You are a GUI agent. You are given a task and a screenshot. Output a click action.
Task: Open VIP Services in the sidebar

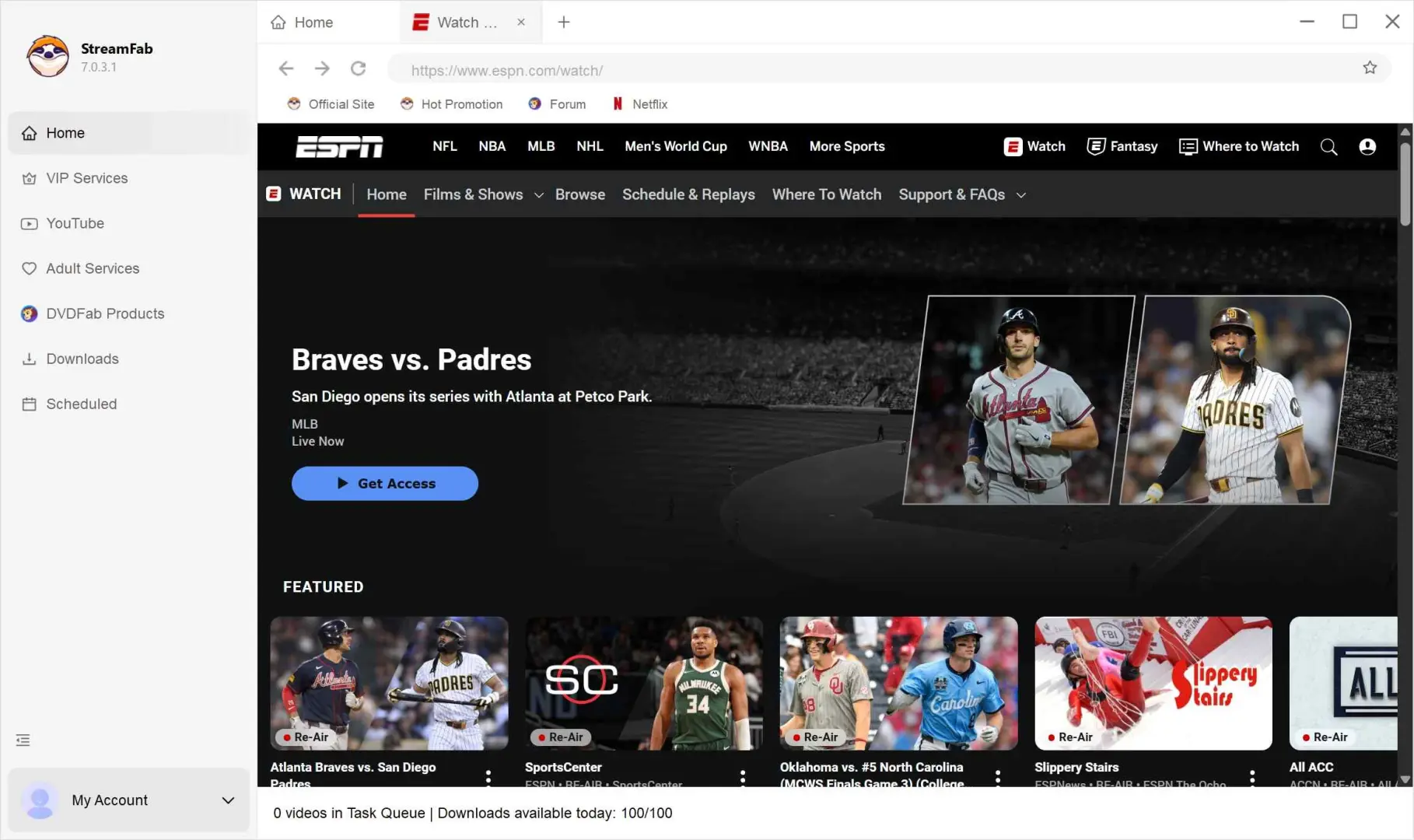[x=129, y=178]
